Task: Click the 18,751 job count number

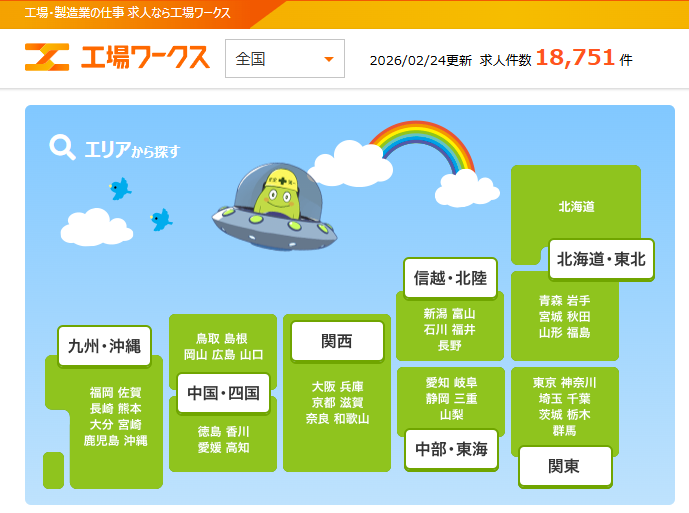Action: tap(575, 58)
